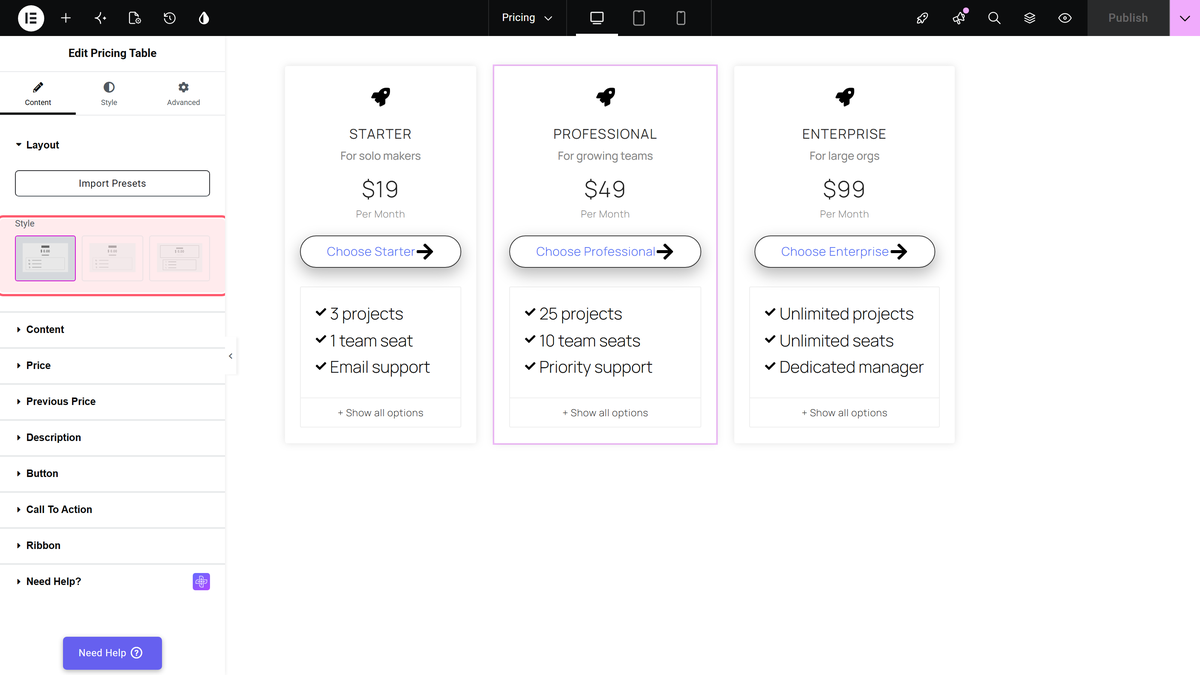Screen dimensions: 1200x675
Task: Switch to desktop preview mode
Action: click(x=597, y=18)
